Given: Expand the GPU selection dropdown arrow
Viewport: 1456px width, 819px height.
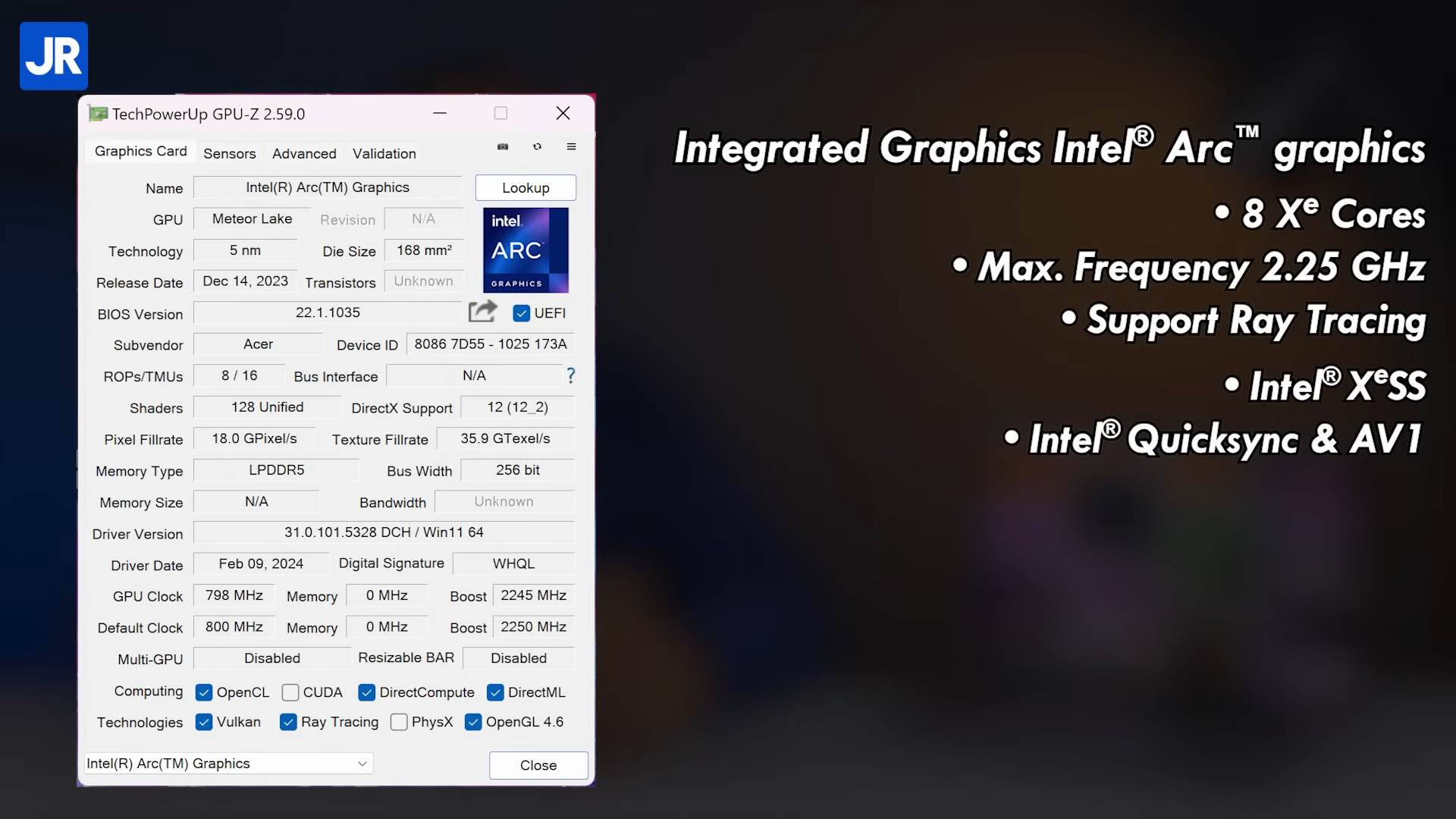Looking at the screenshot, I should pyautogui.click(x=362, y=764).
